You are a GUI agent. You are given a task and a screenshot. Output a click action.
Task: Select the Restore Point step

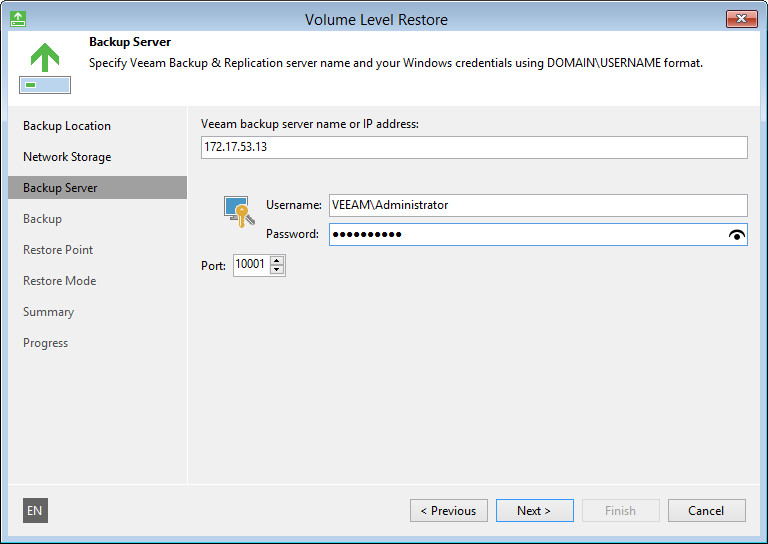[x=58, y=250]
